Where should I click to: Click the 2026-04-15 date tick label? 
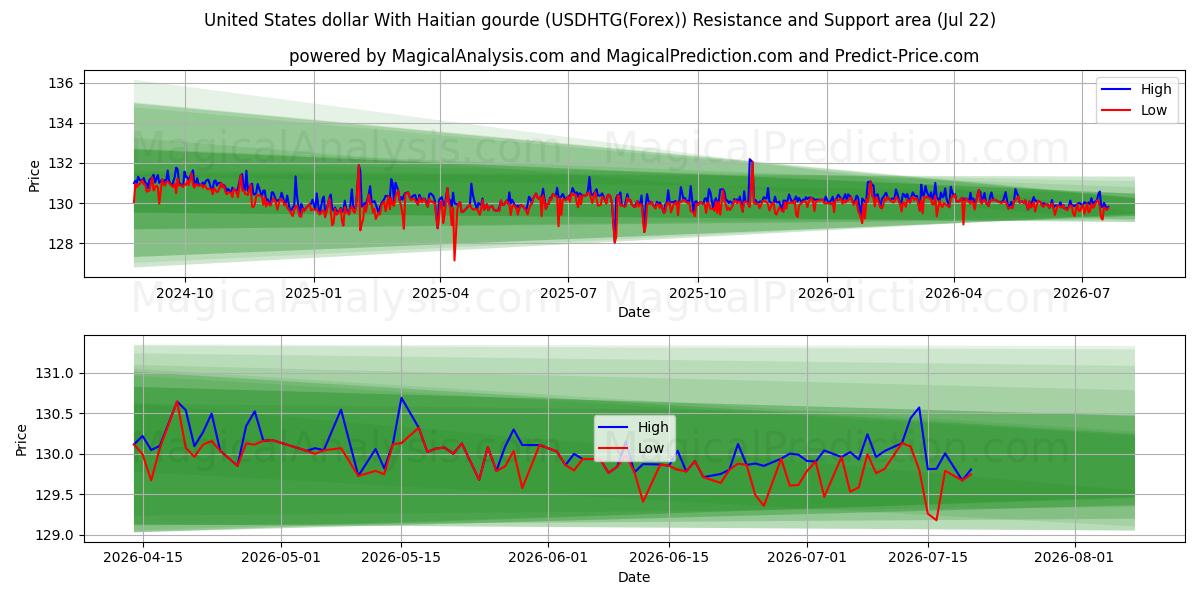point(143,558)
